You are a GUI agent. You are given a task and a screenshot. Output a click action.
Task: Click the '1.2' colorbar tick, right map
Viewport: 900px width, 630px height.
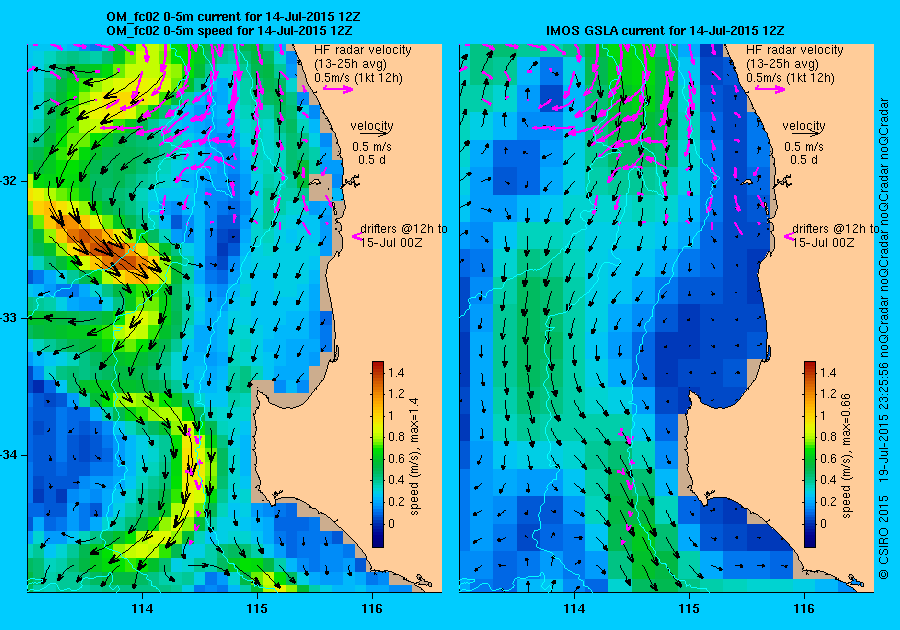point(828,394)
